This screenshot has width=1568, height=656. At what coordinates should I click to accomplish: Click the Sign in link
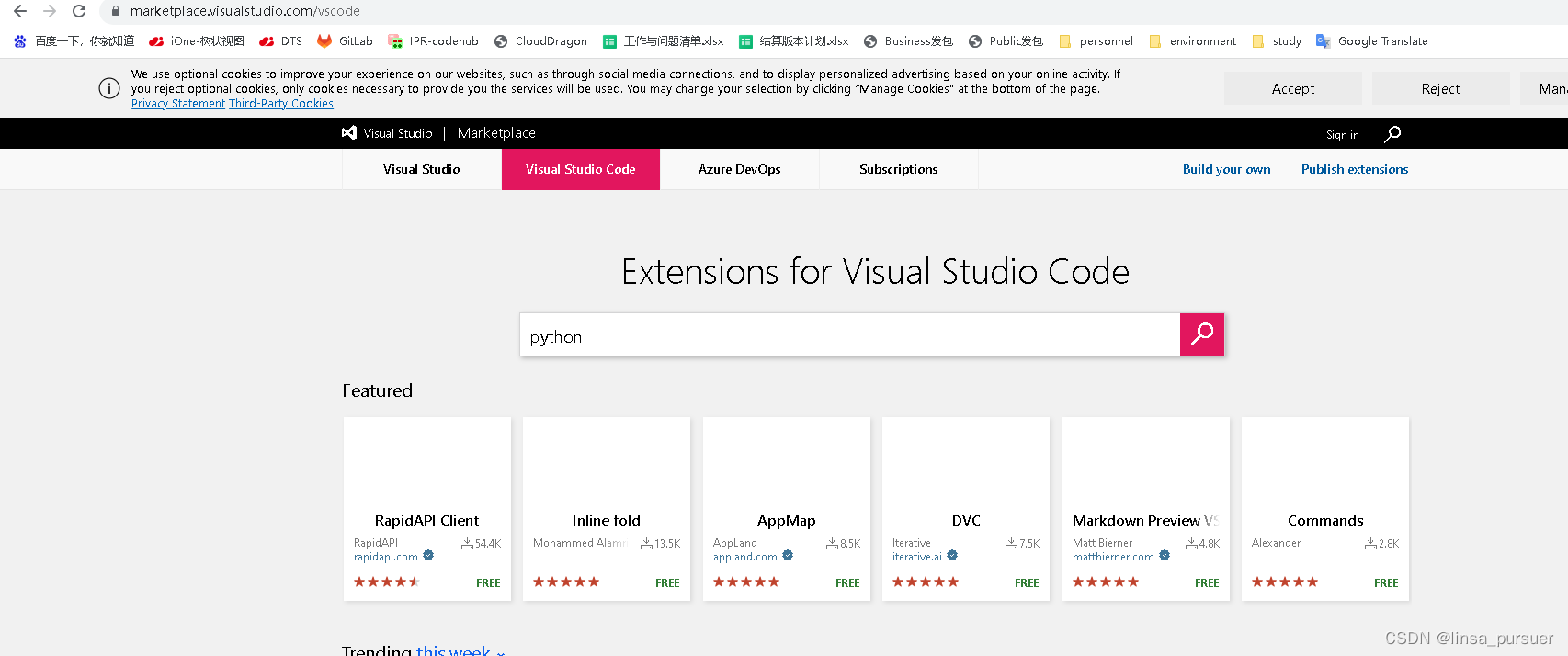1342,135
